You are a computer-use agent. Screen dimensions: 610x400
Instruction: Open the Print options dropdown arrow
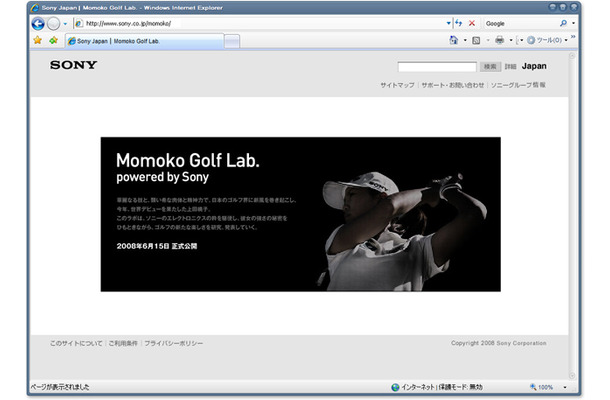[x=511, y=40]
